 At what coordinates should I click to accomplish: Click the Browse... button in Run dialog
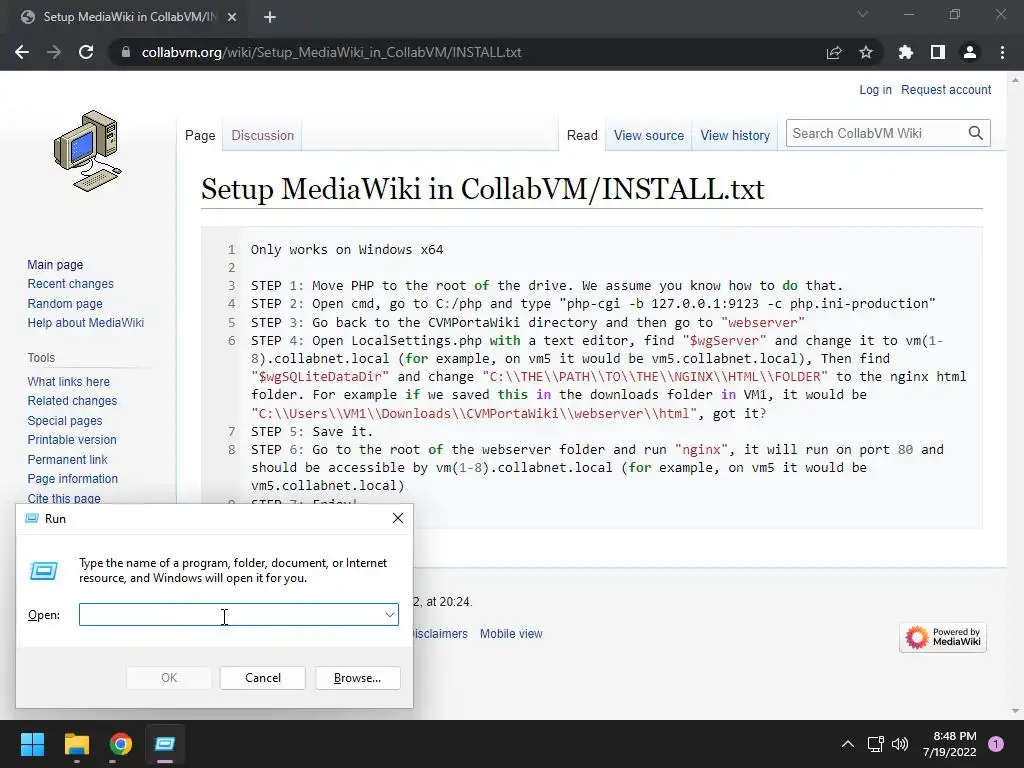(357, 678)
